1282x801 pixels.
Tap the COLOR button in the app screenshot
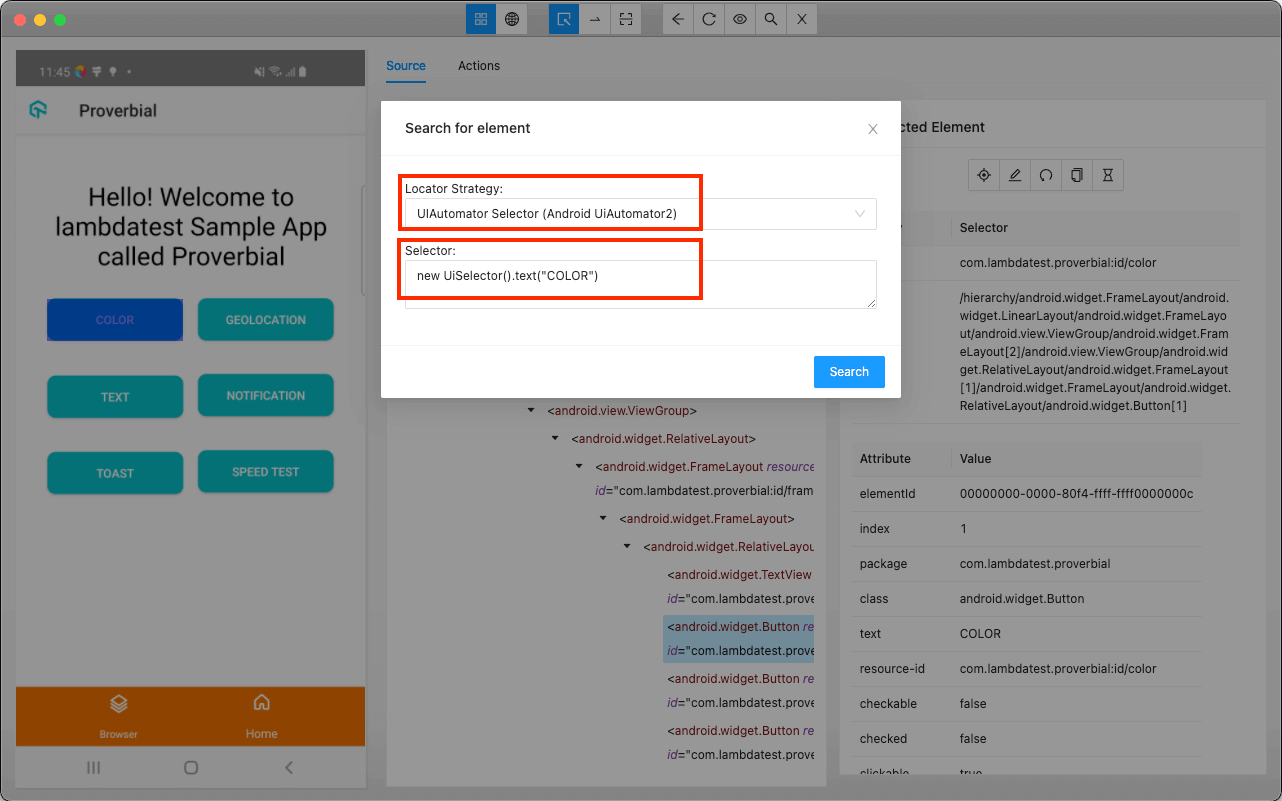[x=114, y=319]
